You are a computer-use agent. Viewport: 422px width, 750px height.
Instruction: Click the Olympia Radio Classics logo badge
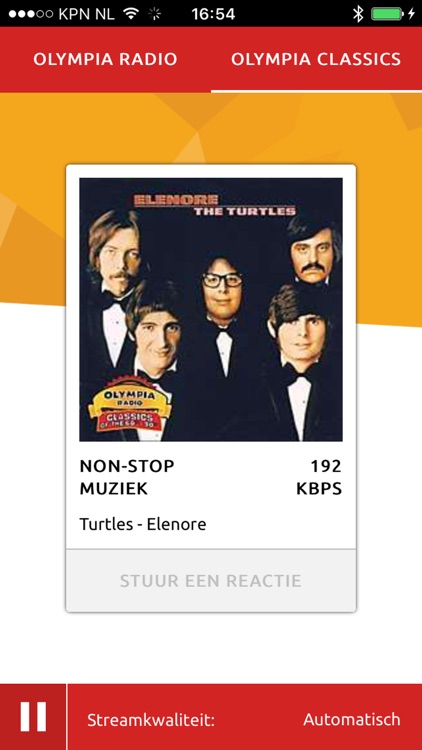click(130, 404)
